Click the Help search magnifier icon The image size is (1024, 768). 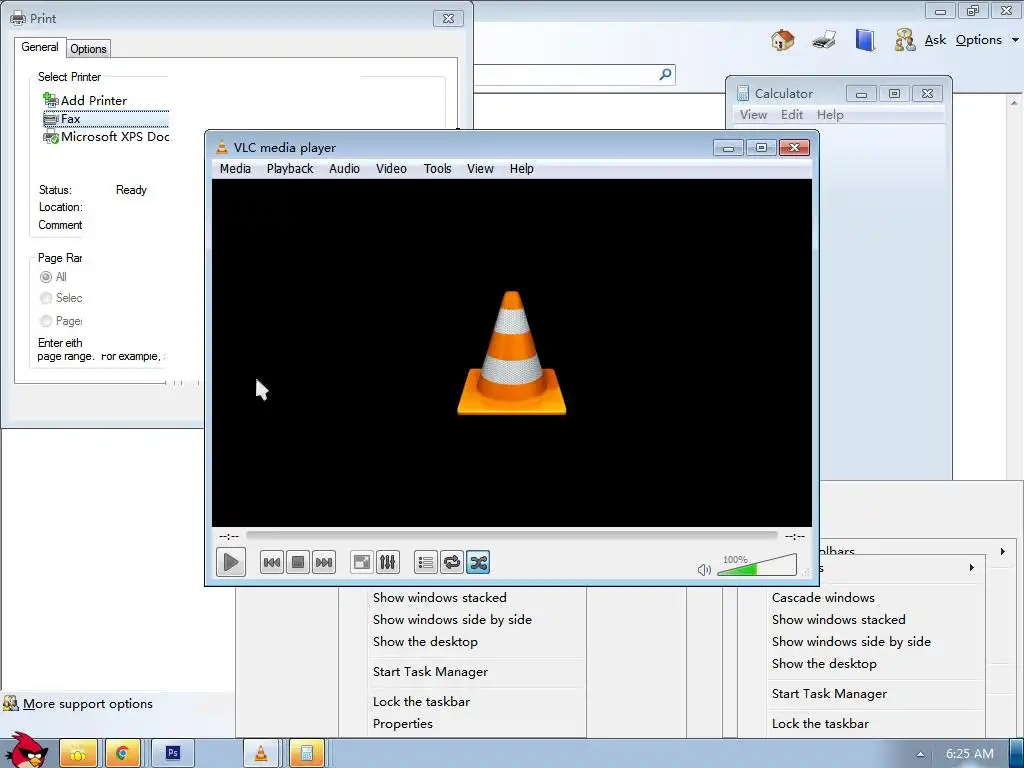point(665,74)
